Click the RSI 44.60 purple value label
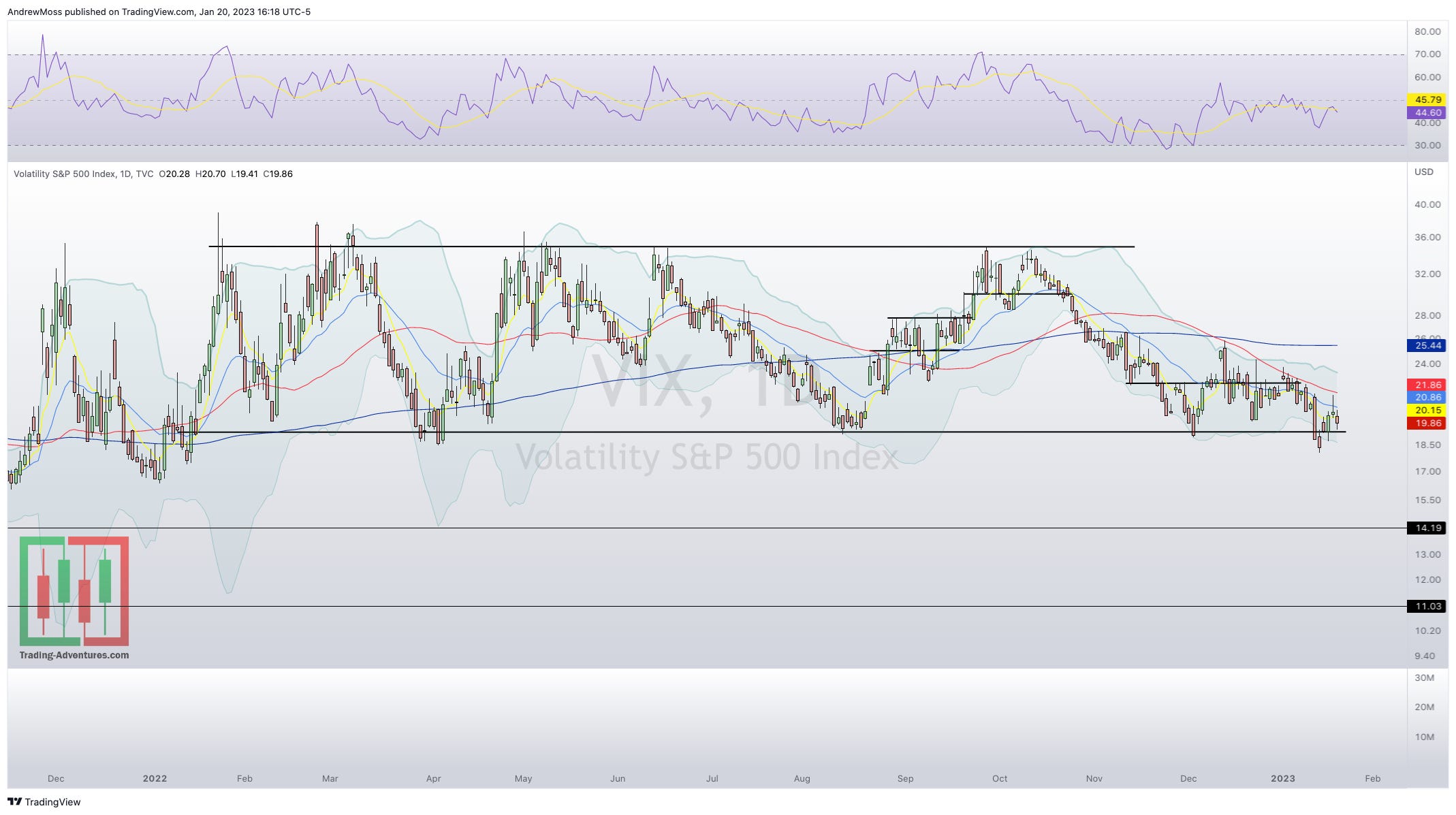The image size is (1456, 815). tap(1427, 112)
